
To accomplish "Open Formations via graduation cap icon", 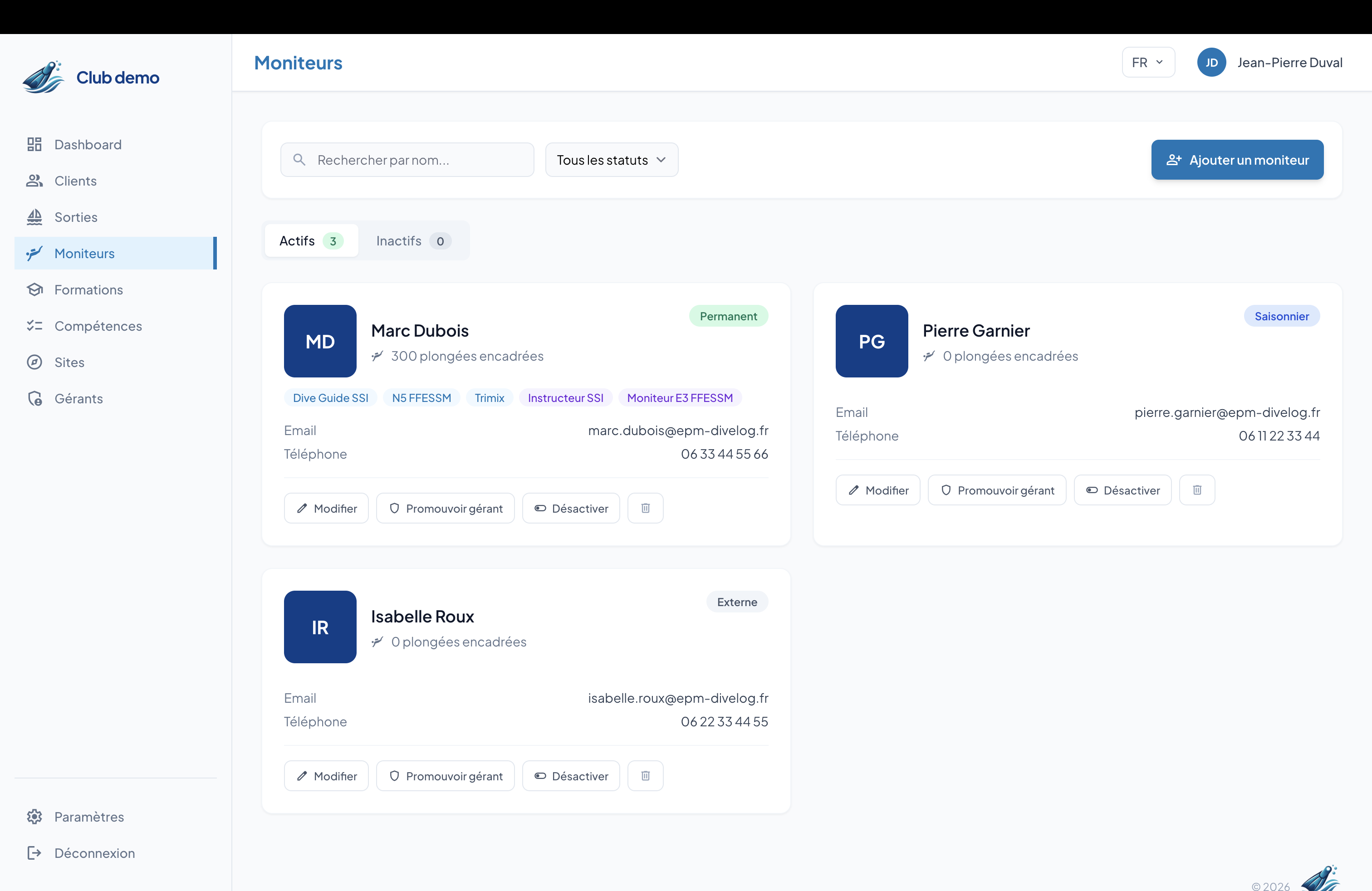I will tap(34, 290).
